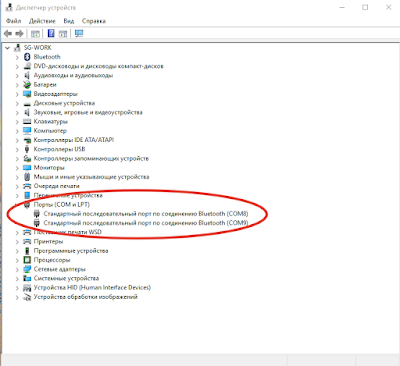Click the Контроллеры USB plug icon
400x366 pixels.
27,149
